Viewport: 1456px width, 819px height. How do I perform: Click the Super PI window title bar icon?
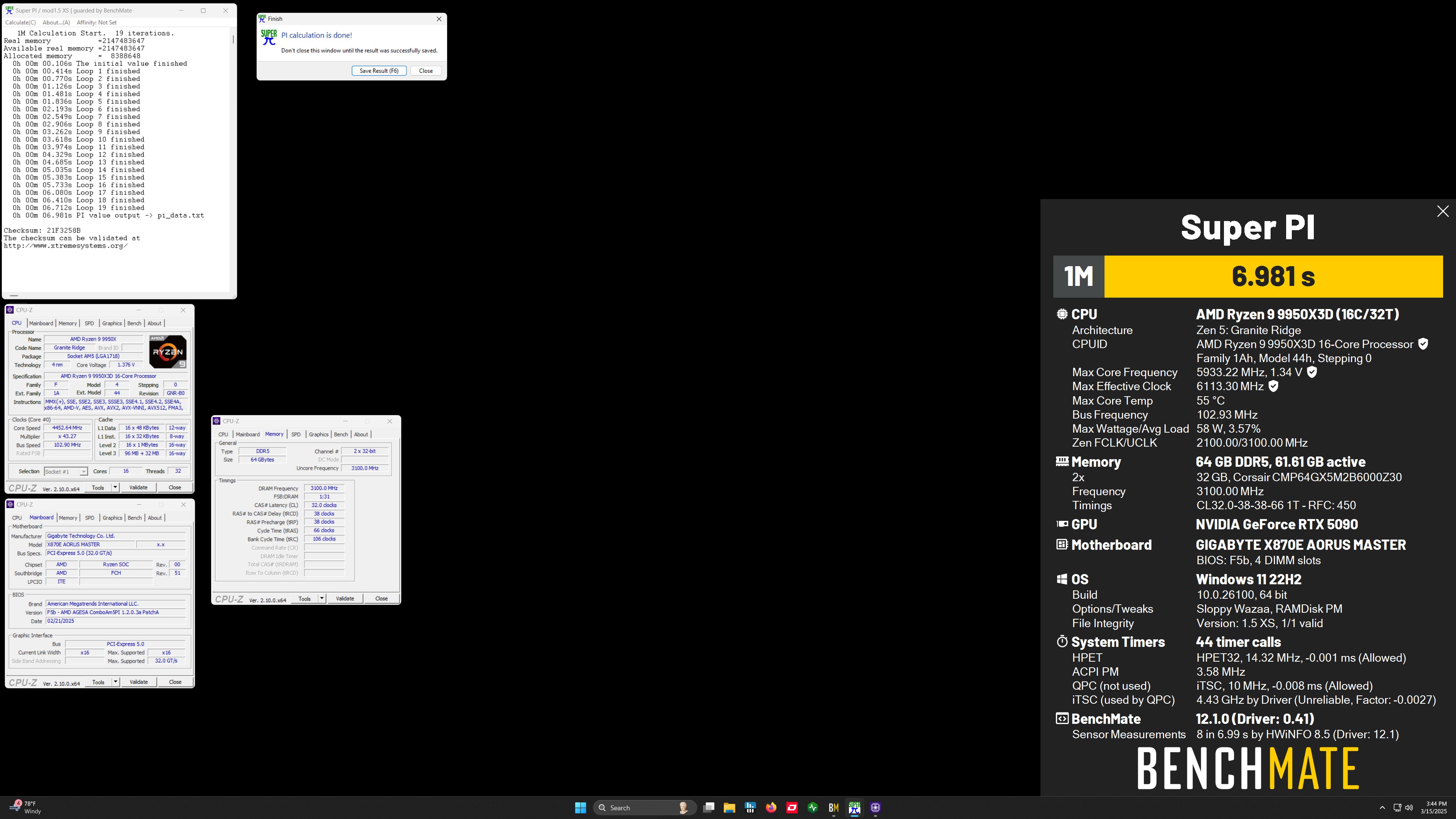[9, 10]
